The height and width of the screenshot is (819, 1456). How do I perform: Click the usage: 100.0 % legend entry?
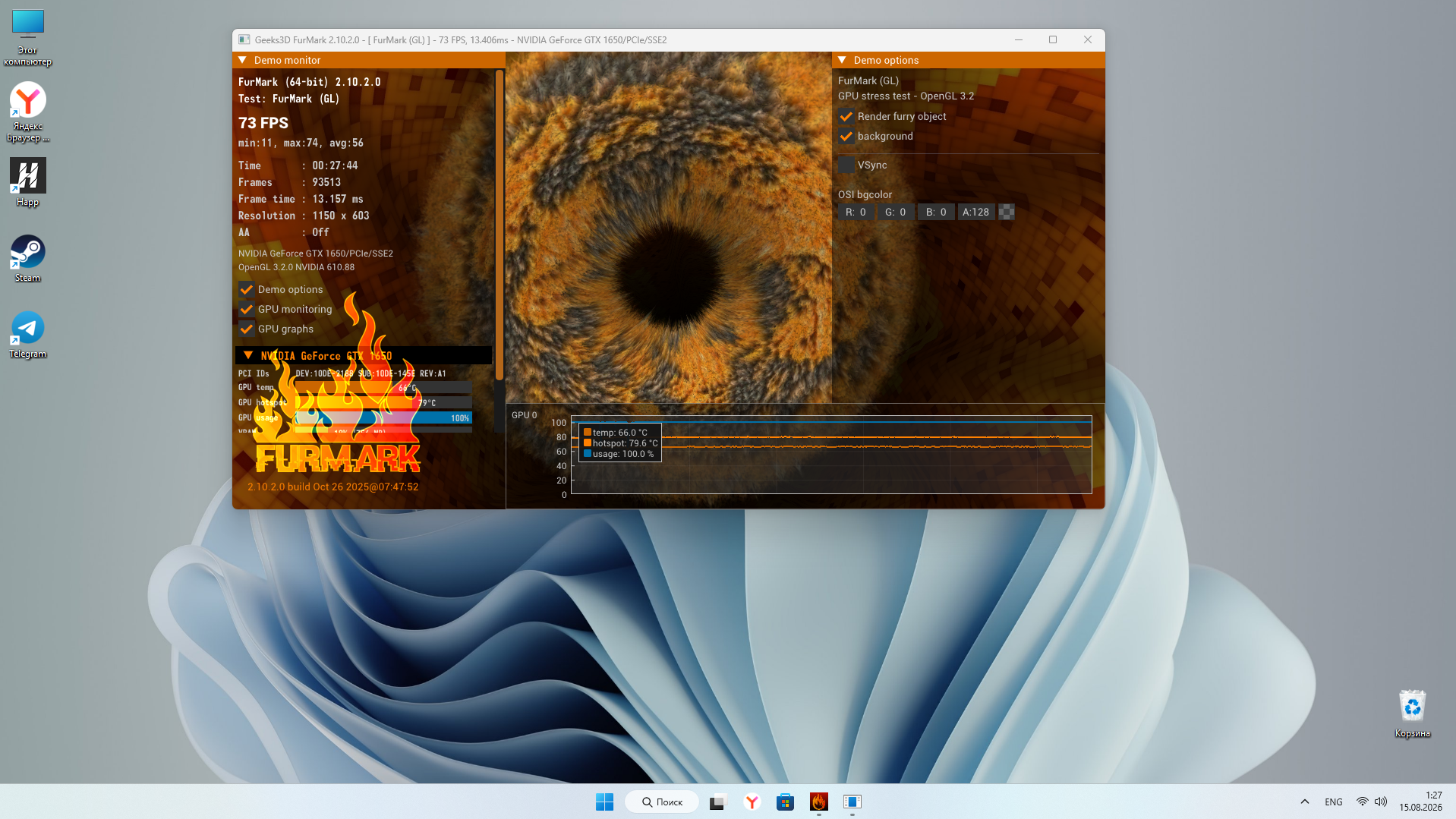click(x=619, y=454)
